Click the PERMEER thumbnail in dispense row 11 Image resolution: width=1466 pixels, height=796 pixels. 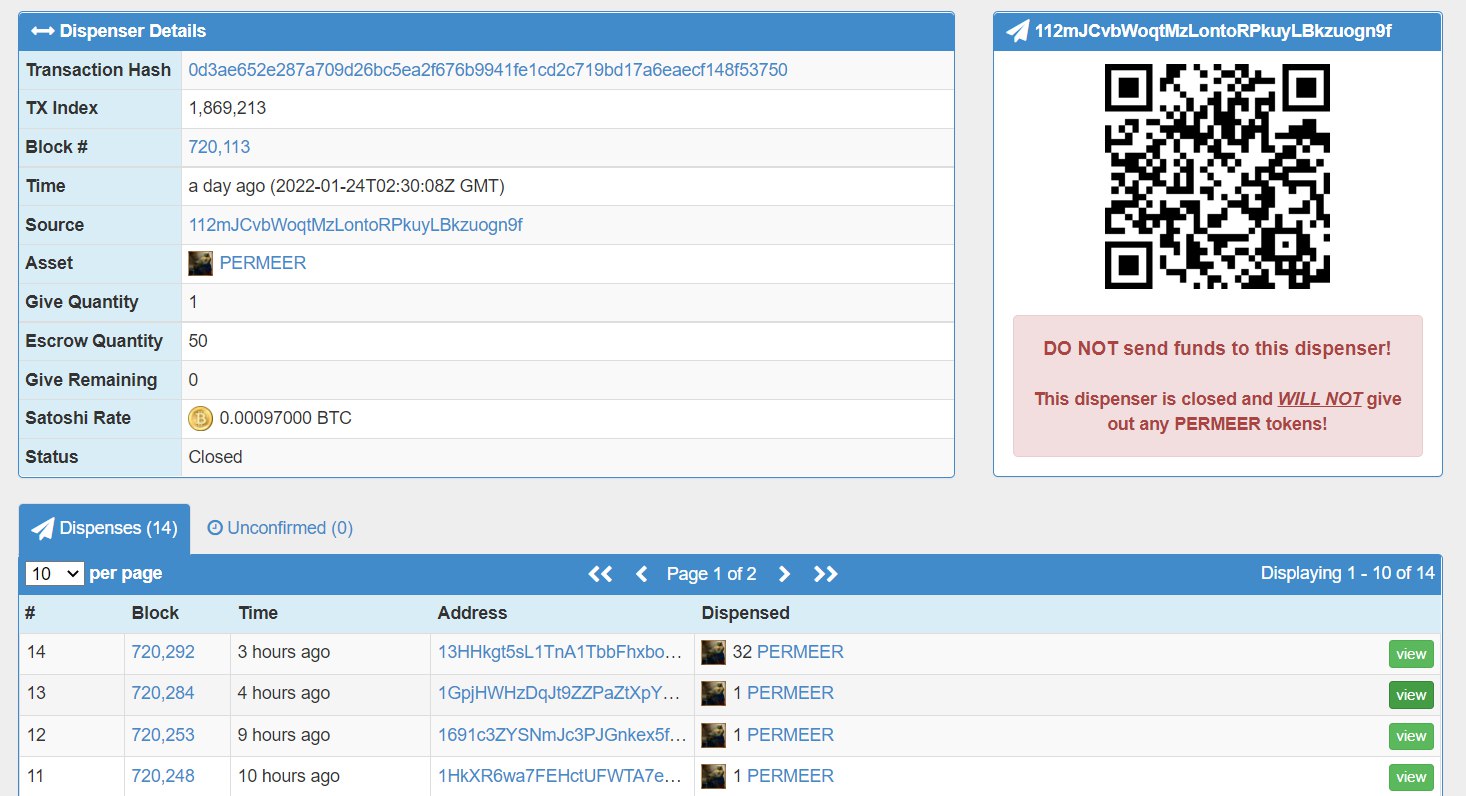click(713, 776)
